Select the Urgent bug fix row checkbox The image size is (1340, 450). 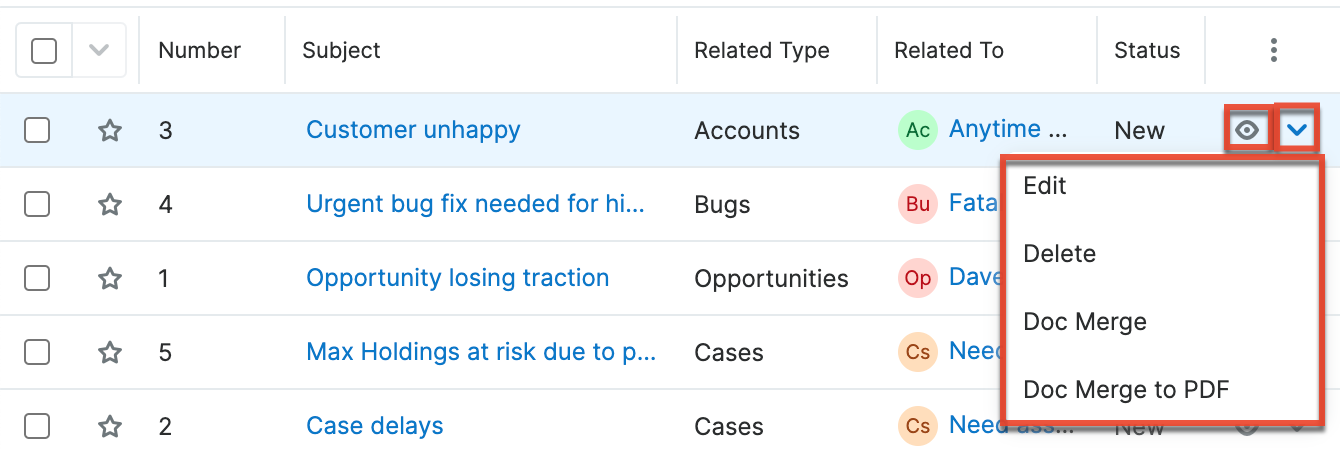coord(37,205)
